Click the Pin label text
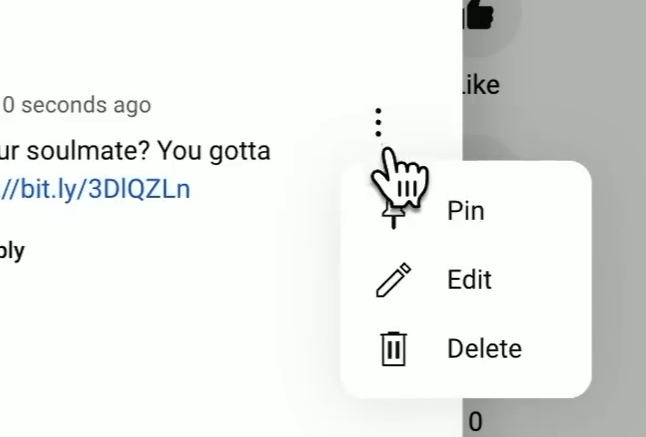Screen dimensions: 646x437 pos(466,211)
